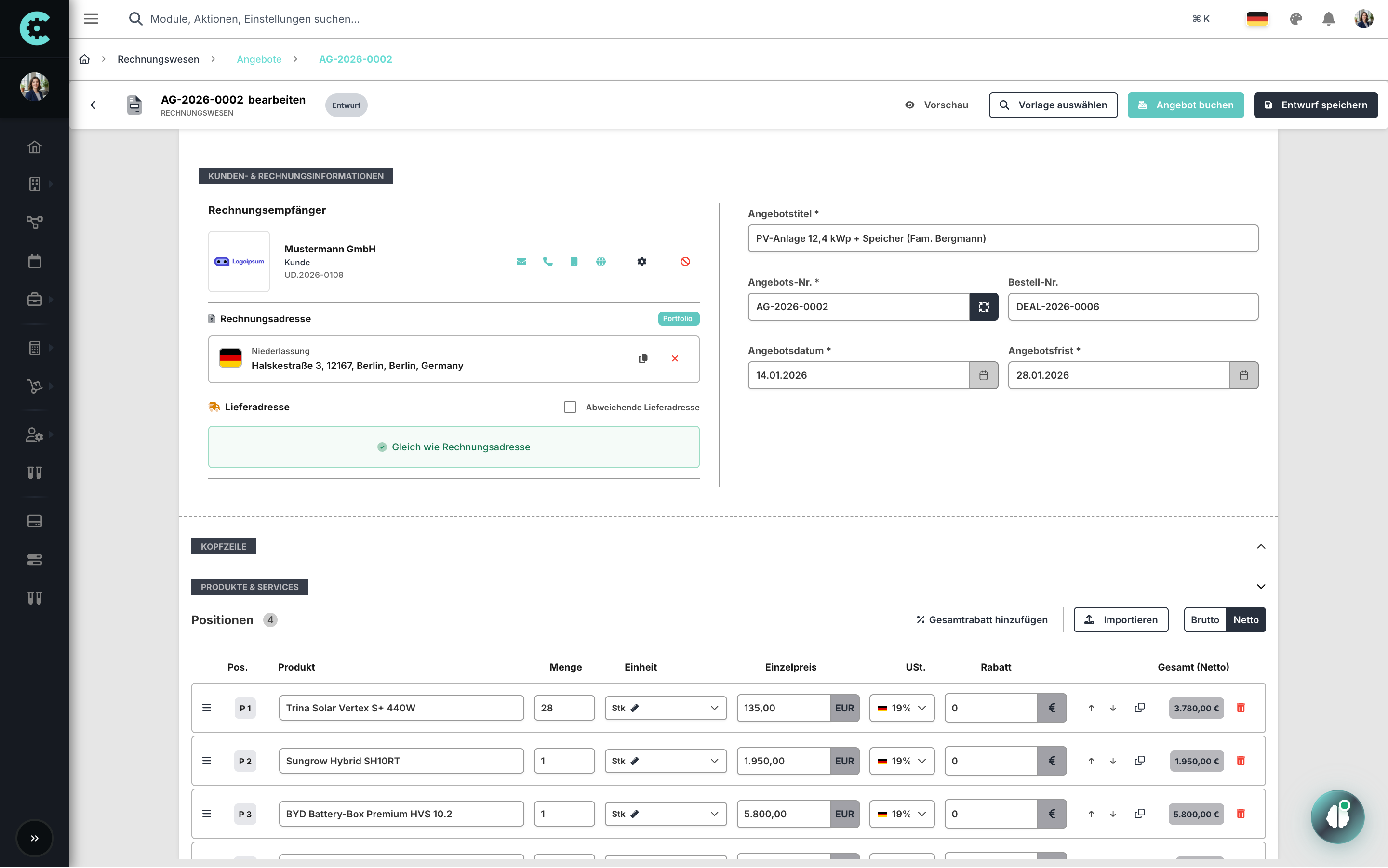Click the regenerate Angebots-Nr. icon button
1388x868 pixels.
pos(983,307)
